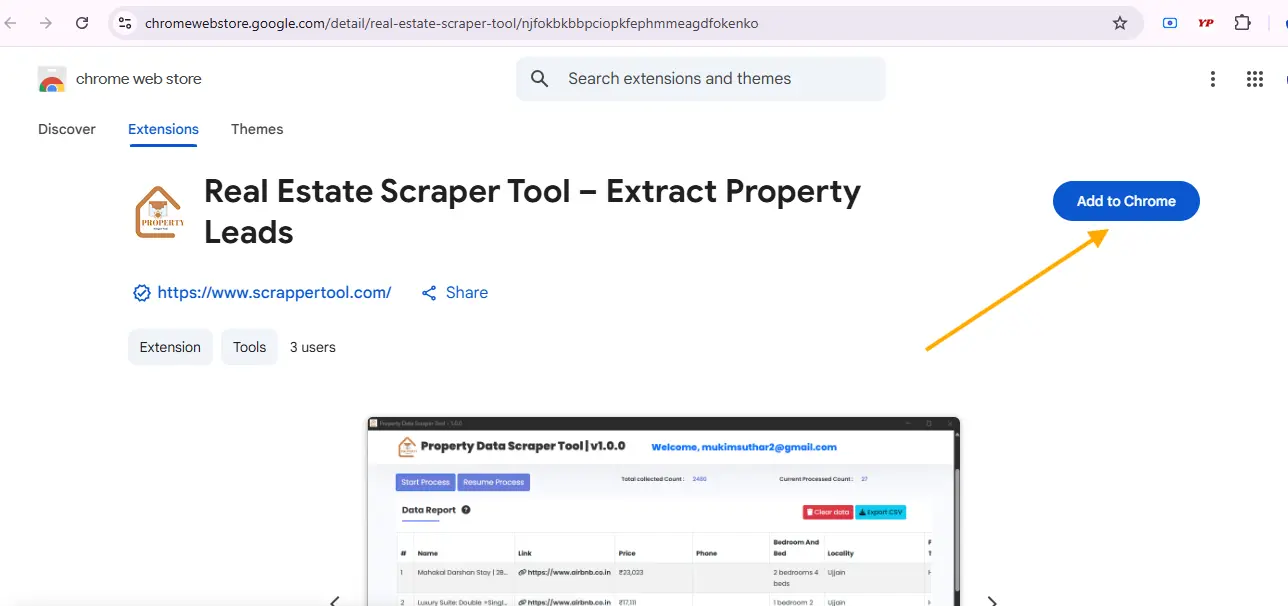Click the YP profile avatar
This screenshot has height=606, width=1288.
(1205, 22)
